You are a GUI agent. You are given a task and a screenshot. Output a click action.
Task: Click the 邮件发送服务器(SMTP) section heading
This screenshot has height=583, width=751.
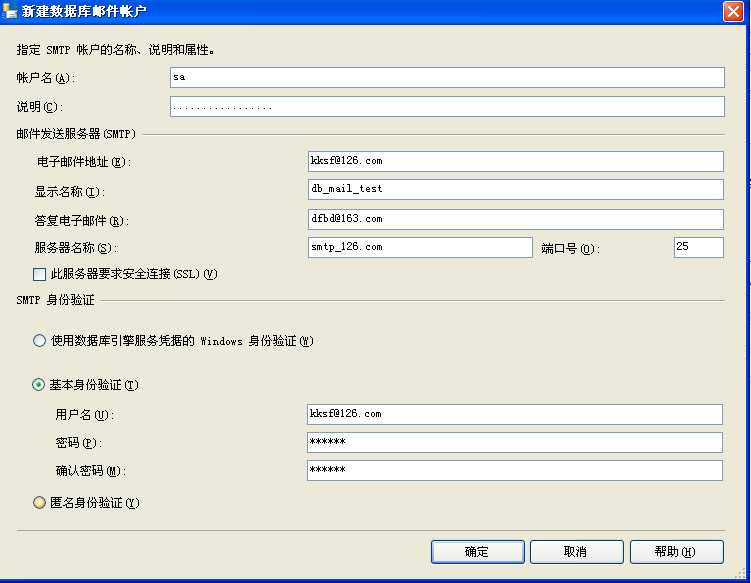point(76,134)
